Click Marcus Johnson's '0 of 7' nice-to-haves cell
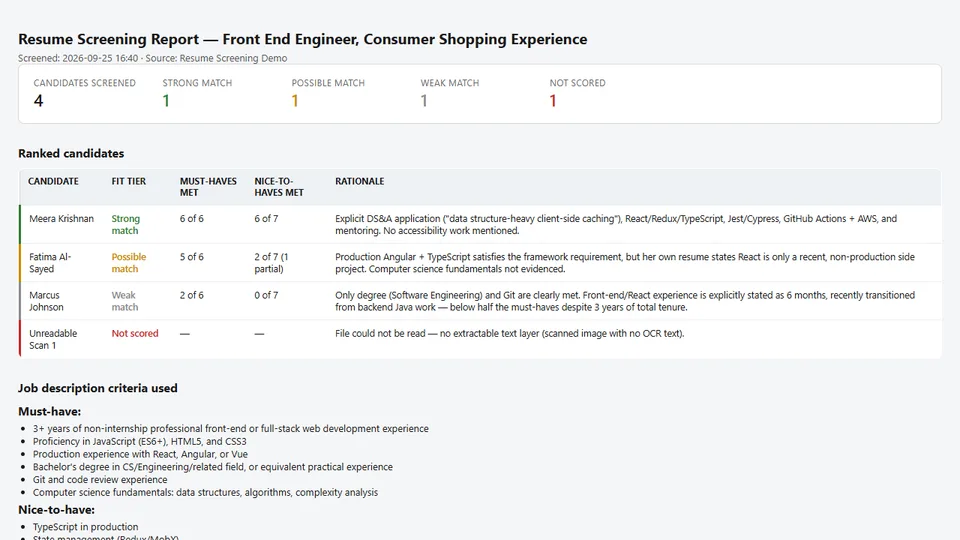This screenshot has height=540, width=960. point(266,295)
